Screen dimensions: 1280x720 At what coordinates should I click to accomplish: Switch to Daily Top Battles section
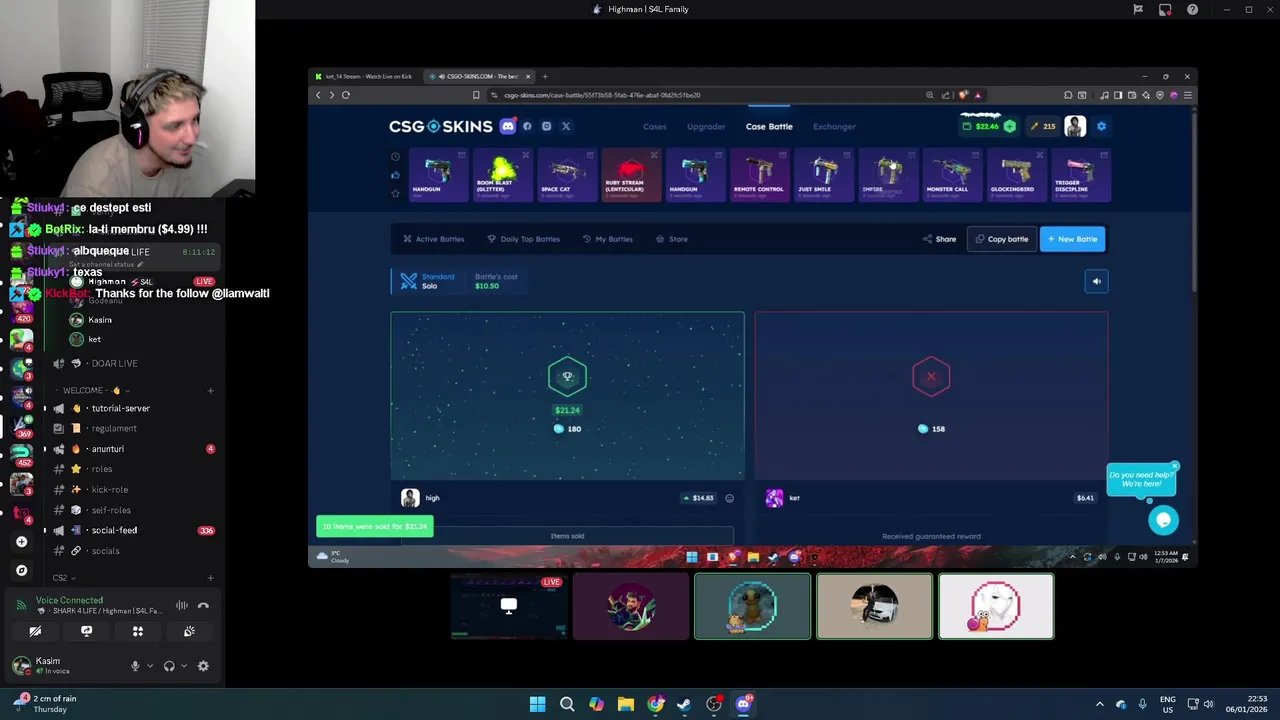coord(523,239)
